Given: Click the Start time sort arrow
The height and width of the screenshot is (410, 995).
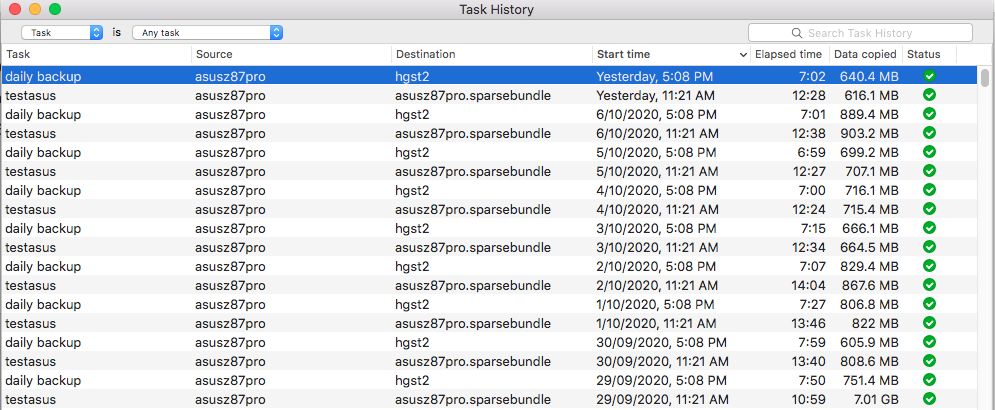Looking at the screenshot, I should [x=743, y=54].
